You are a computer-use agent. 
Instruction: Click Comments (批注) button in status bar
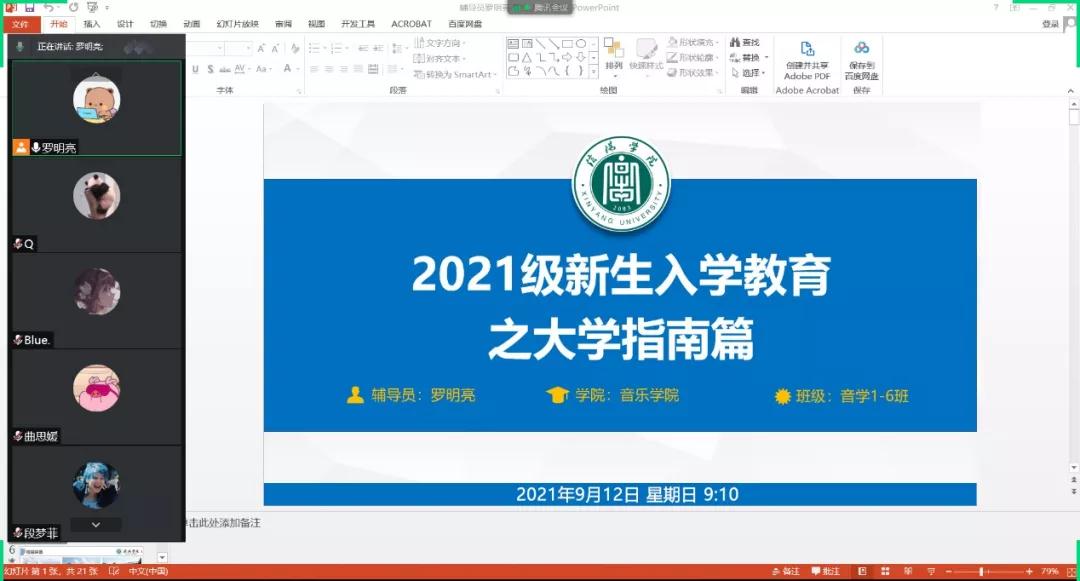[x=826, y=571]
